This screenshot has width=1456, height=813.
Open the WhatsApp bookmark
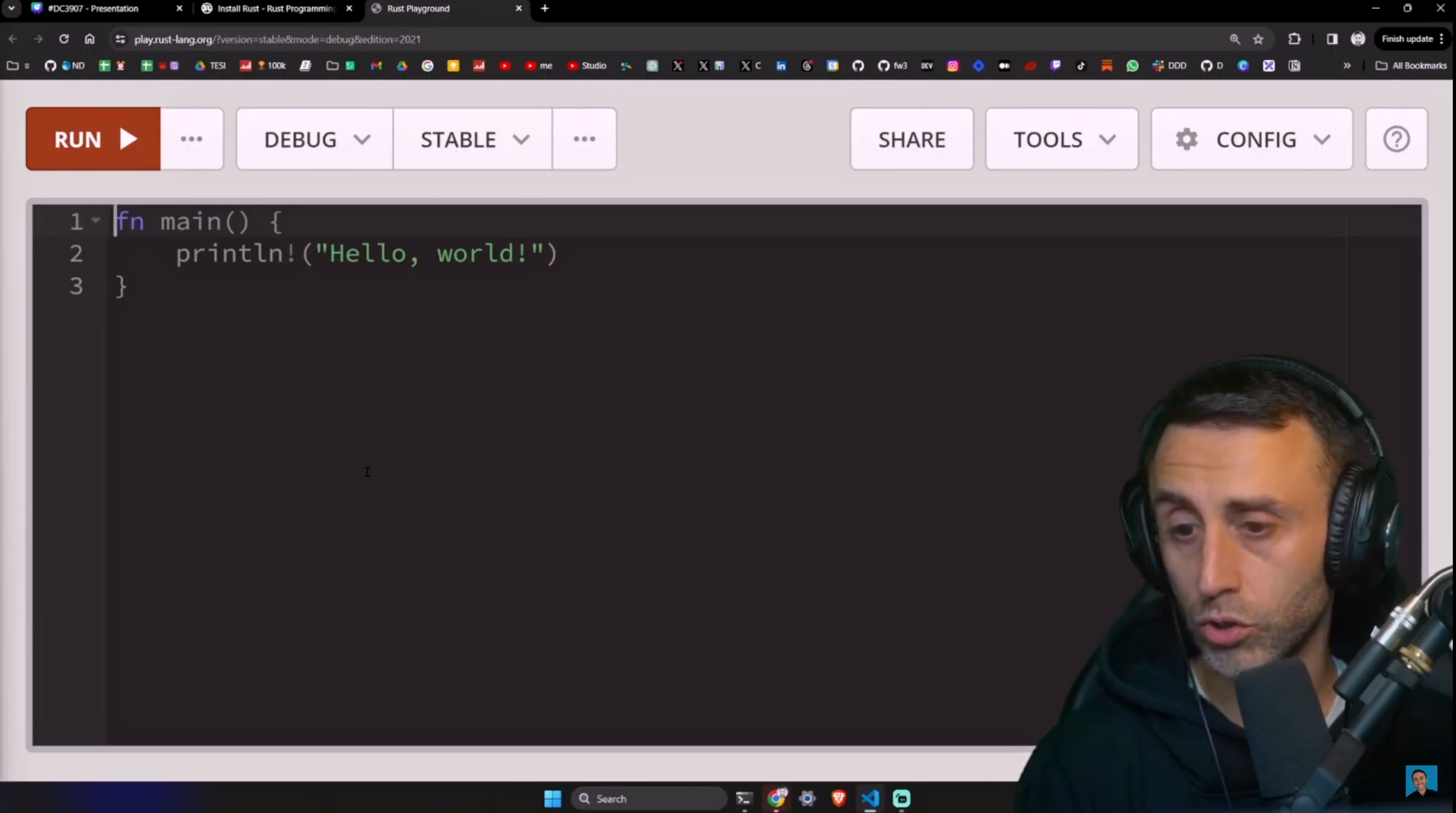[1133, 65]
